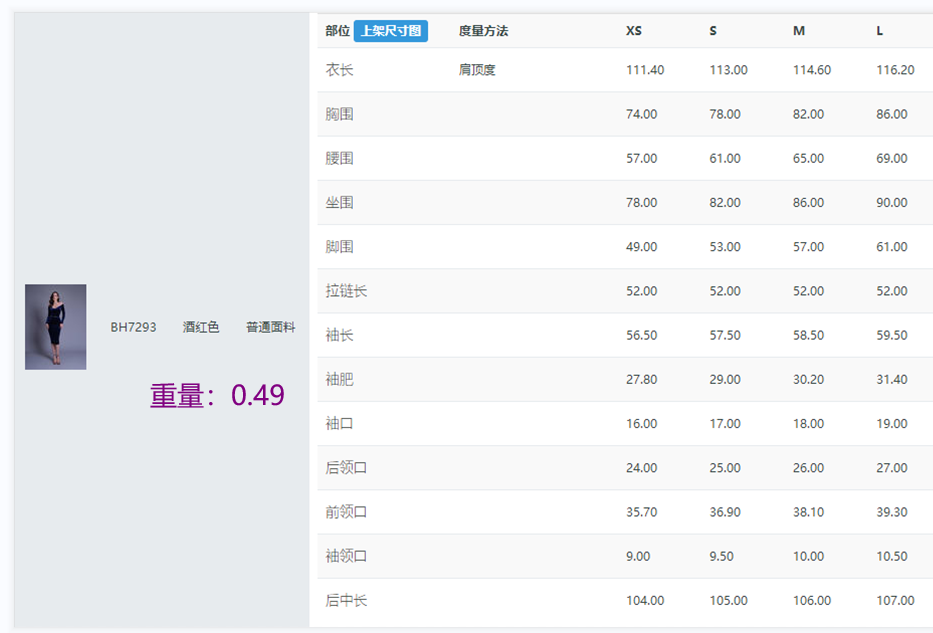
Task: Open the dress product thumbnail
Action: click(x=55, y=327)
